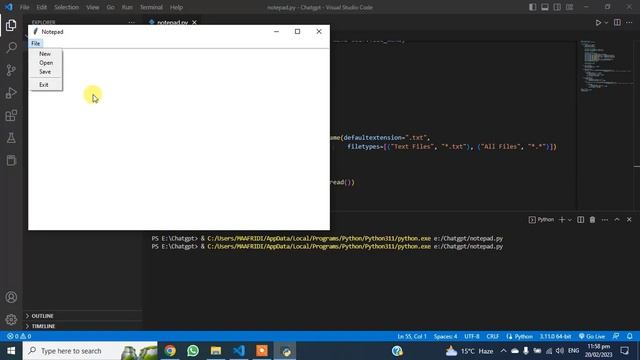Screen dimensions: 640x360
Task: Click inside Notepad text area
Action: click(179, 139)
